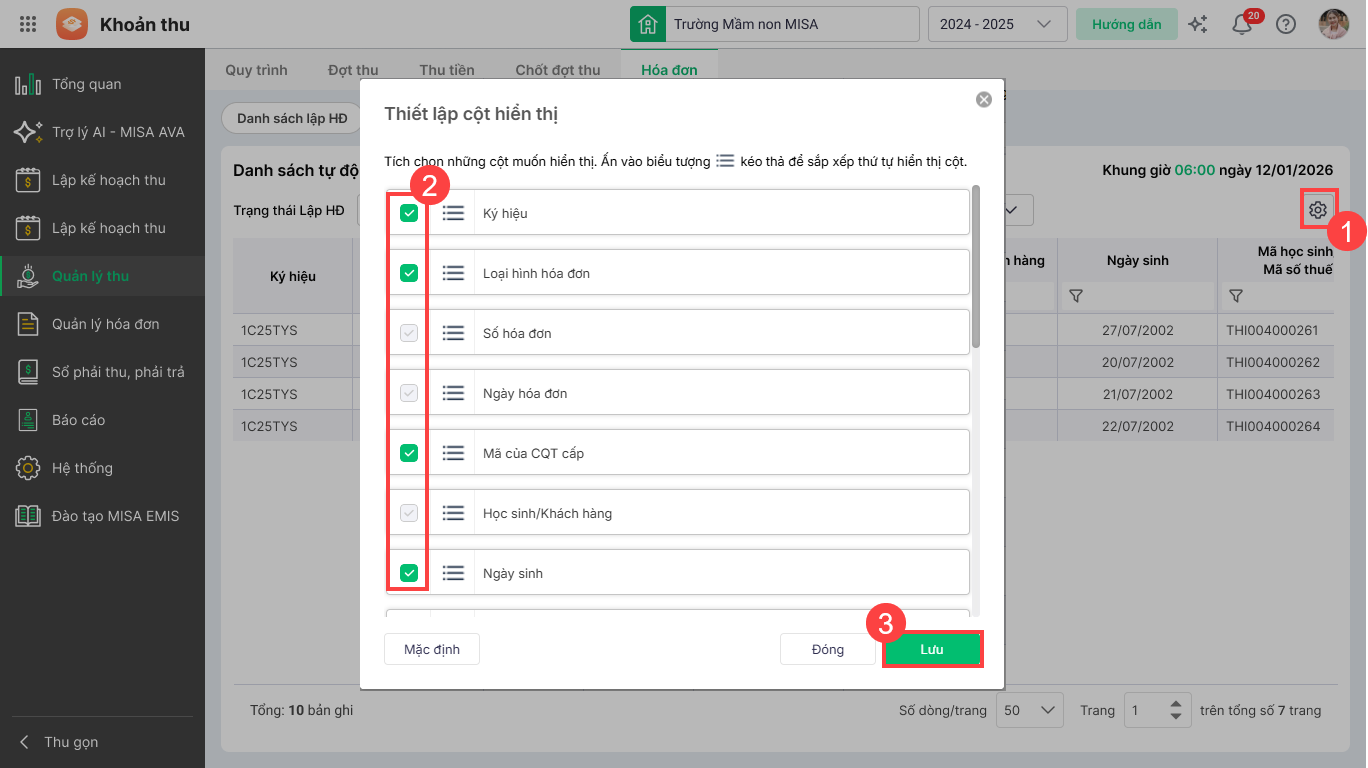Expand the 2024 - 2025 school year dropdown

tap(994, 24)
